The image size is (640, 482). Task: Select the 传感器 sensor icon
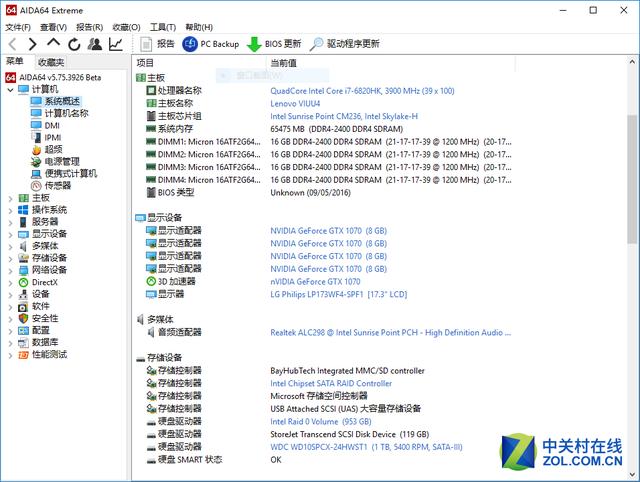36,186
